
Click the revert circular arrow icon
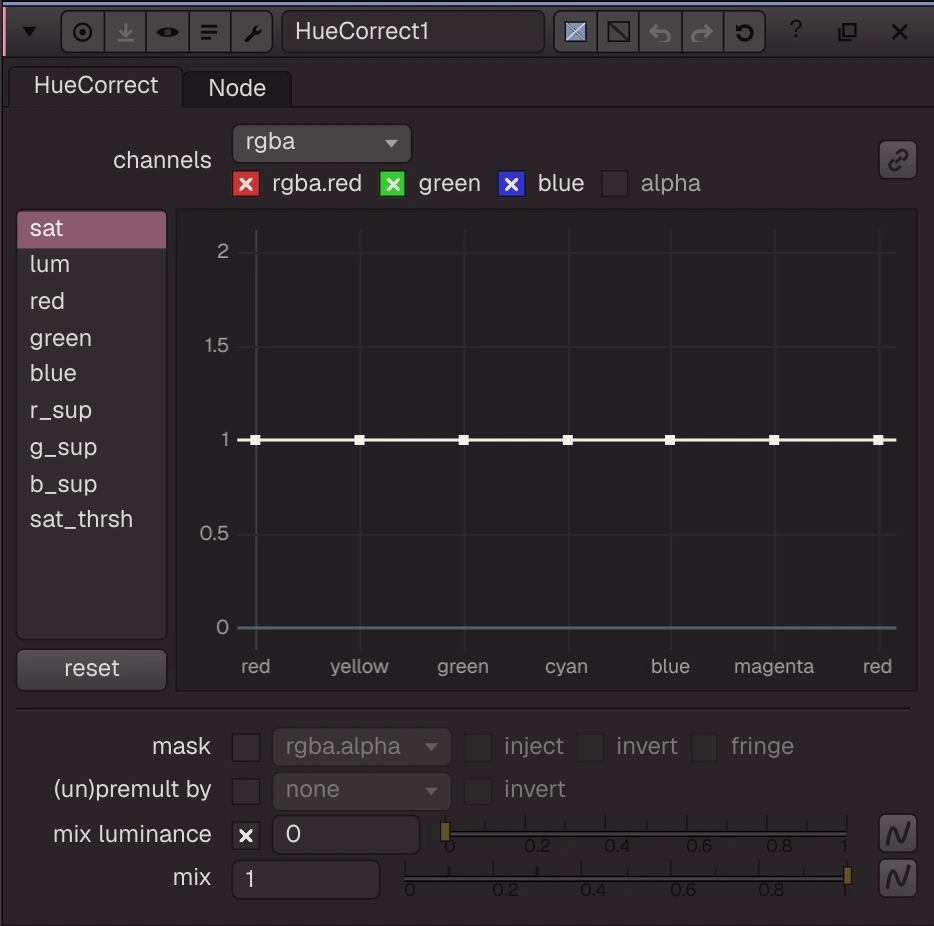[x=745, y=32]
